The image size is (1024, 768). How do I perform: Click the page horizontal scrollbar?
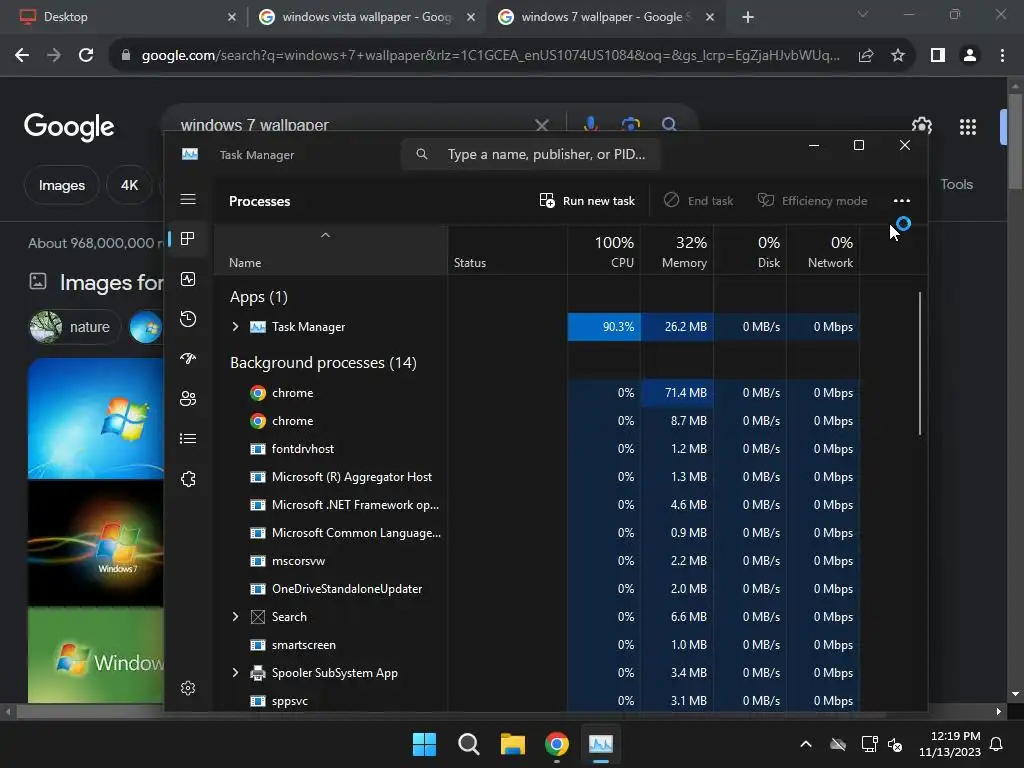pos(451,712)
